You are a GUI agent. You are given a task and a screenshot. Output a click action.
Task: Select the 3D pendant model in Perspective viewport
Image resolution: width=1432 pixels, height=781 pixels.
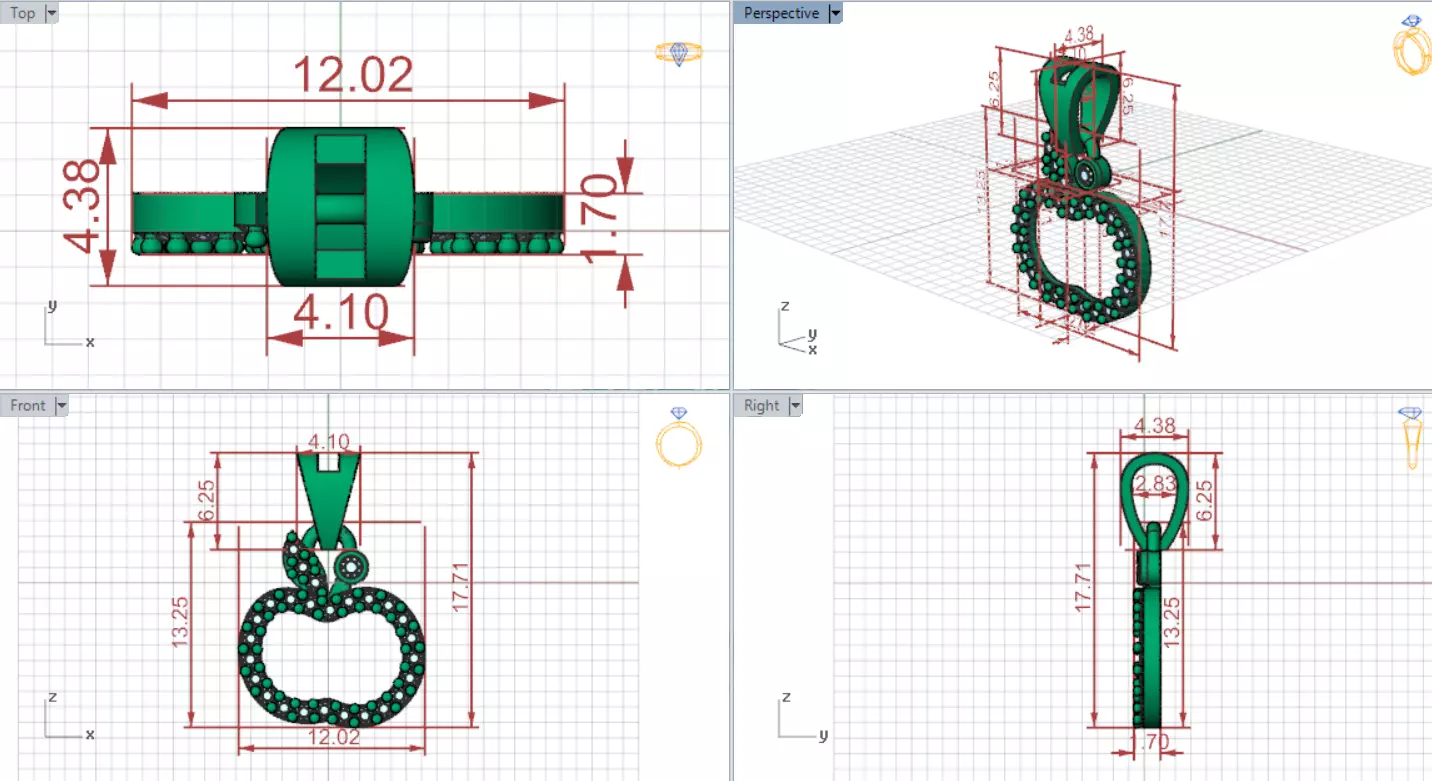click(1084, 190)
